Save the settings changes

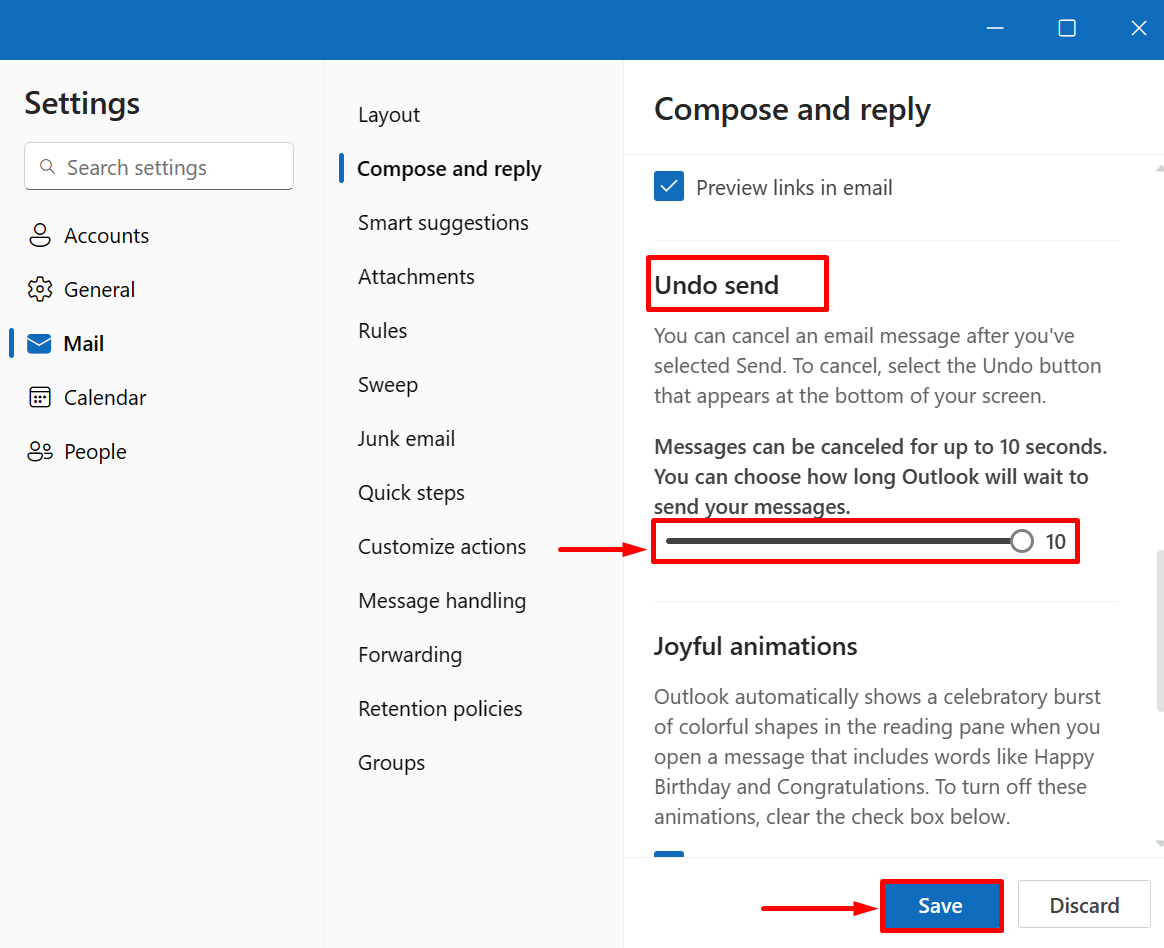tap(940, 906)
